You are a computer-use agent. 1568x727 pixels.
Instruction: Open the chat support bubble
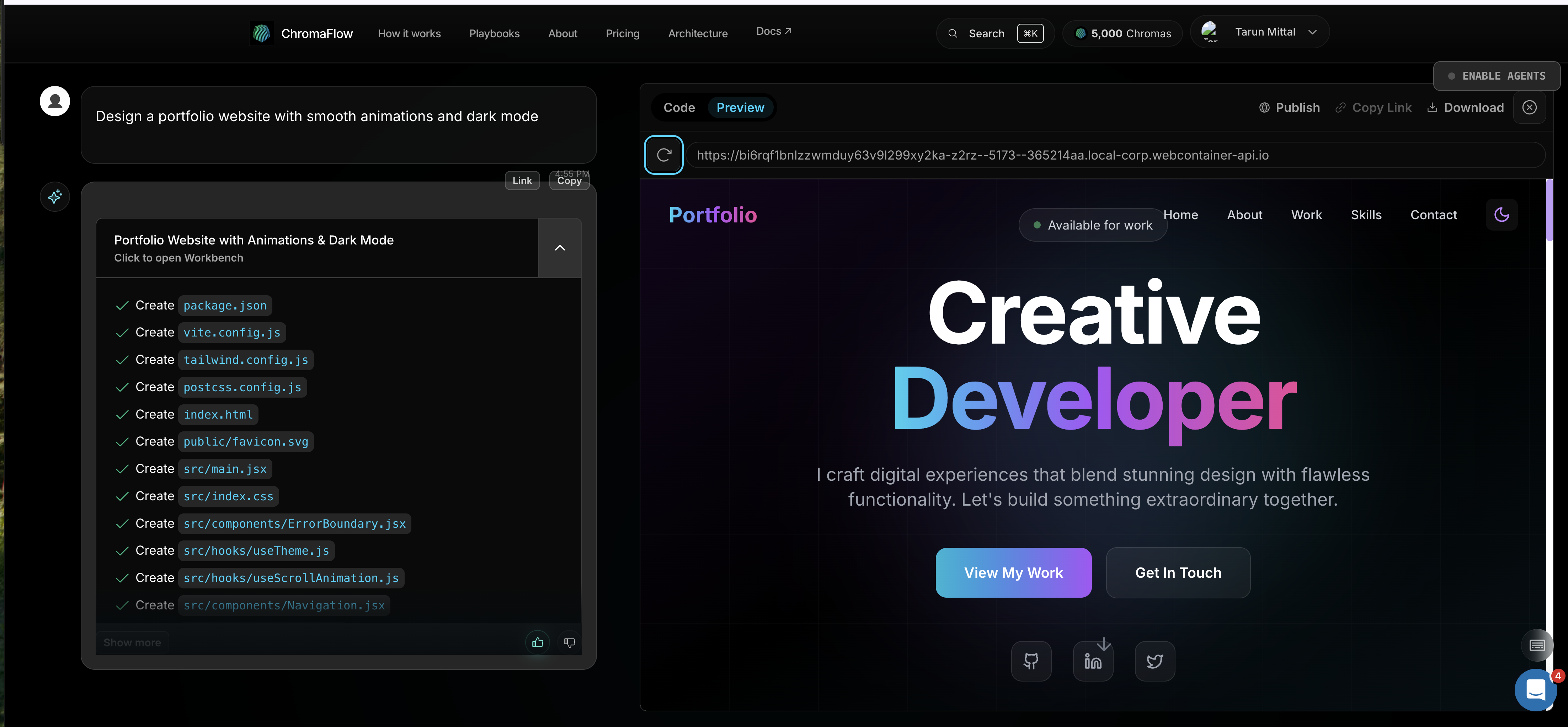pos(1536,690)
